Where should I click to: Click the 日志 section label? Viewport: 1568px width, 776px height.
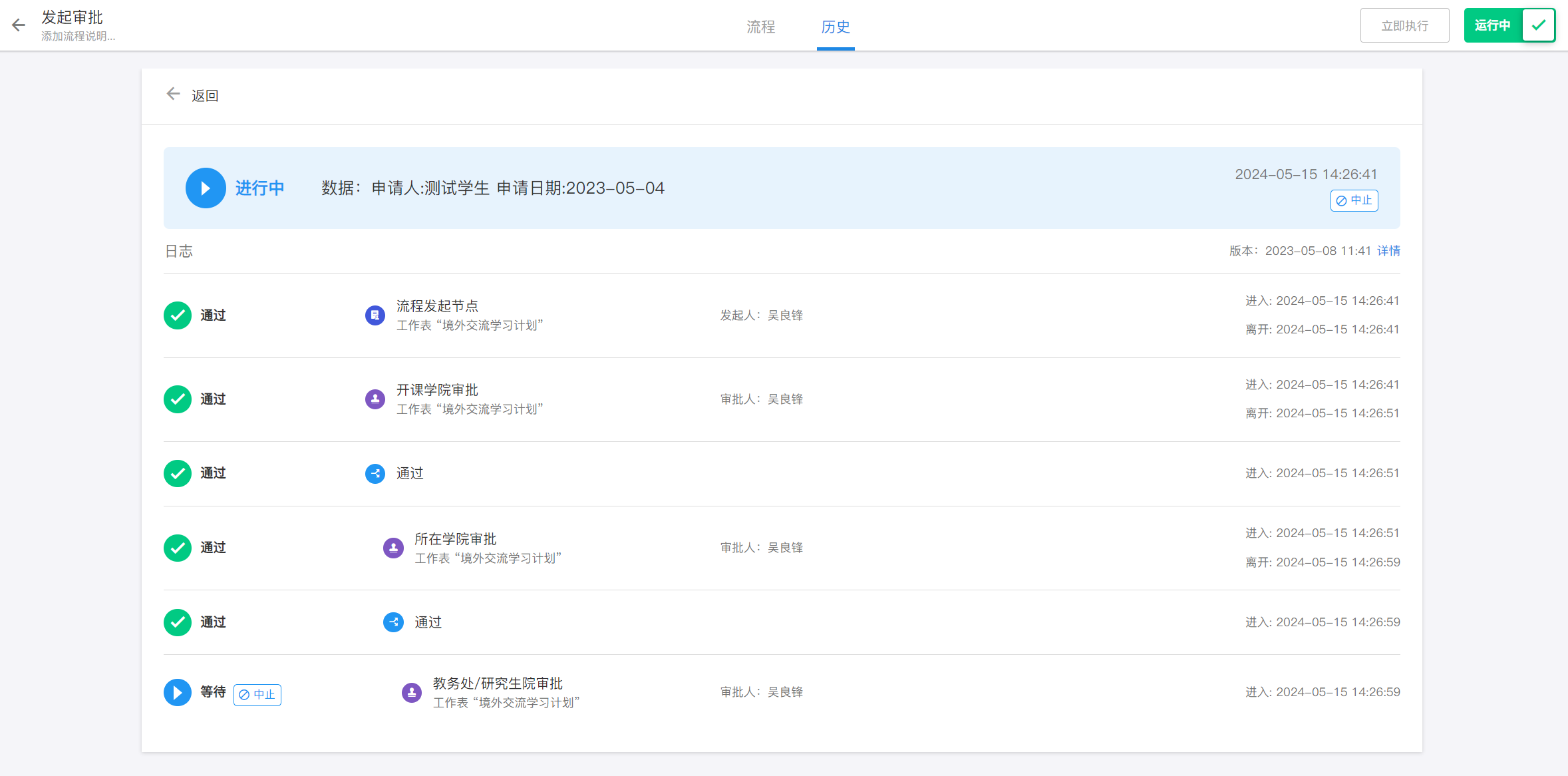pyautogui.click(x=179, y=251)
